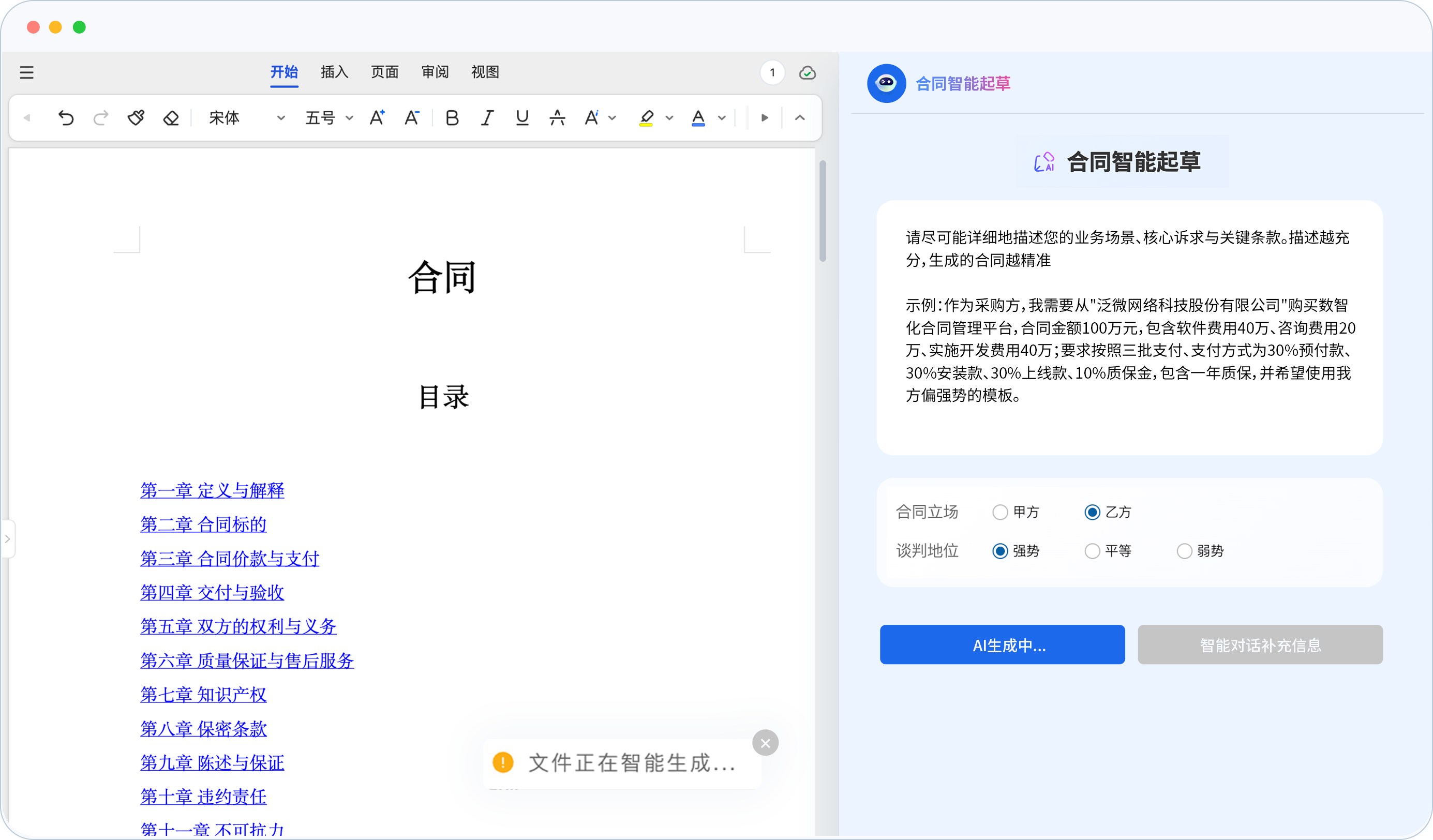Expand the left side panel arrow

7,538
